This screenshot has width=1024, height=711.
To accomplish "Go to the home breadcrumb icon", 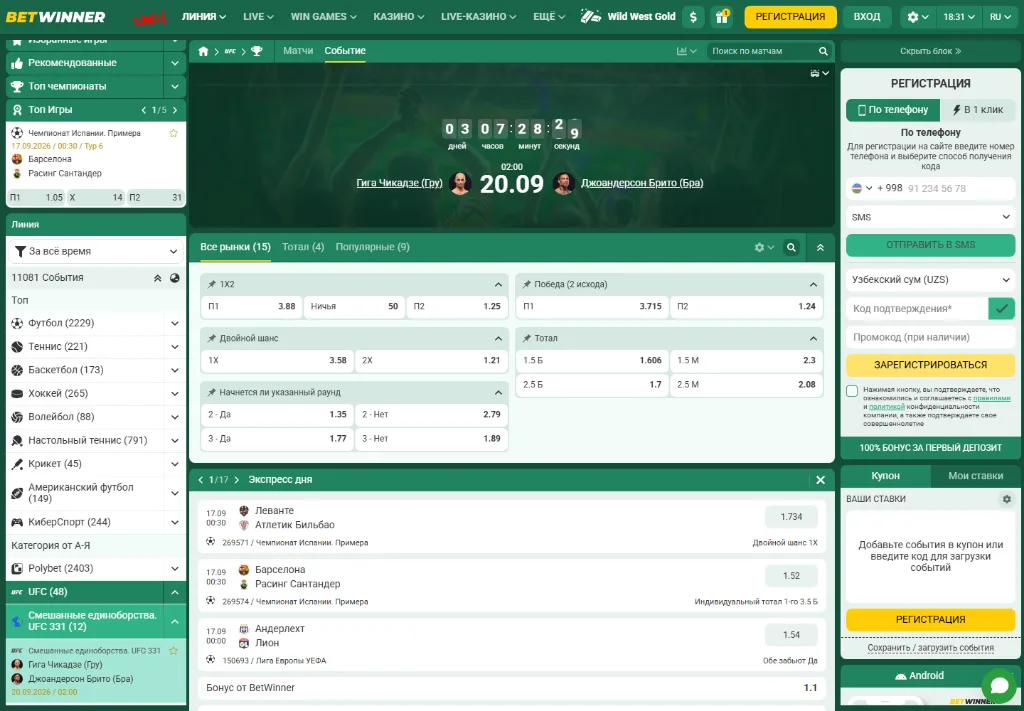I will (203, 51).
